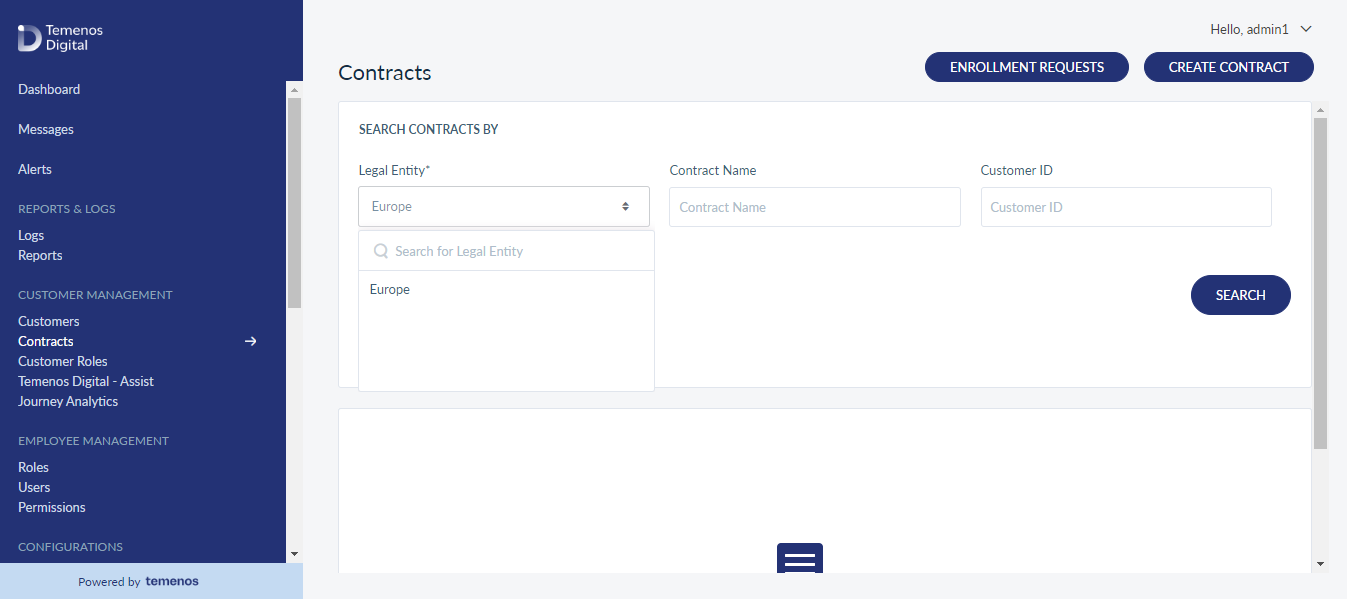
Task: Click the arrow icon next to Contracts
Action: (x=251, y=341)
